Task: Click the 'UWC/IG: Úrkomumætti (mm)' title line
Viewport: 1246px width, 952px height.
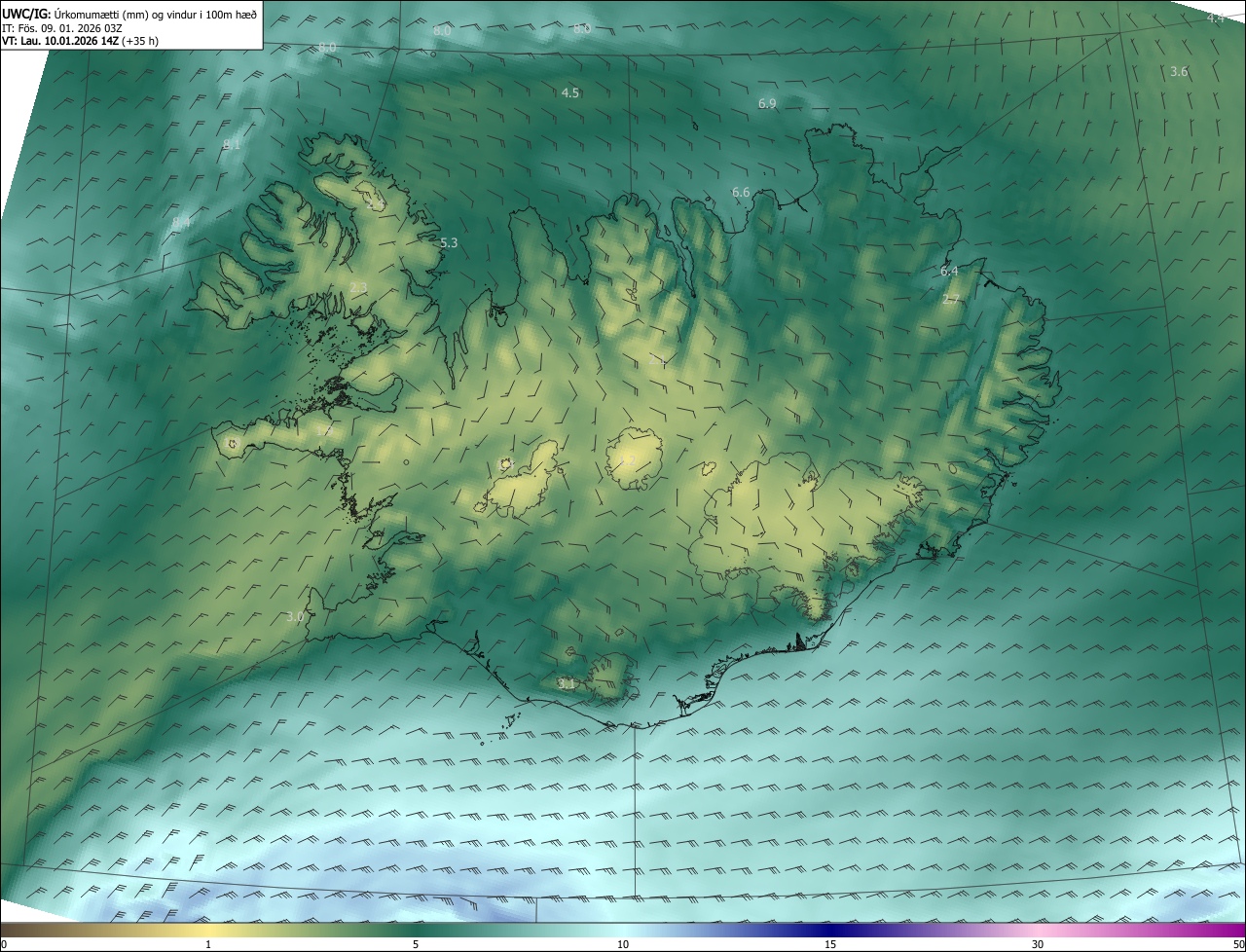Action: coord(129,14)
